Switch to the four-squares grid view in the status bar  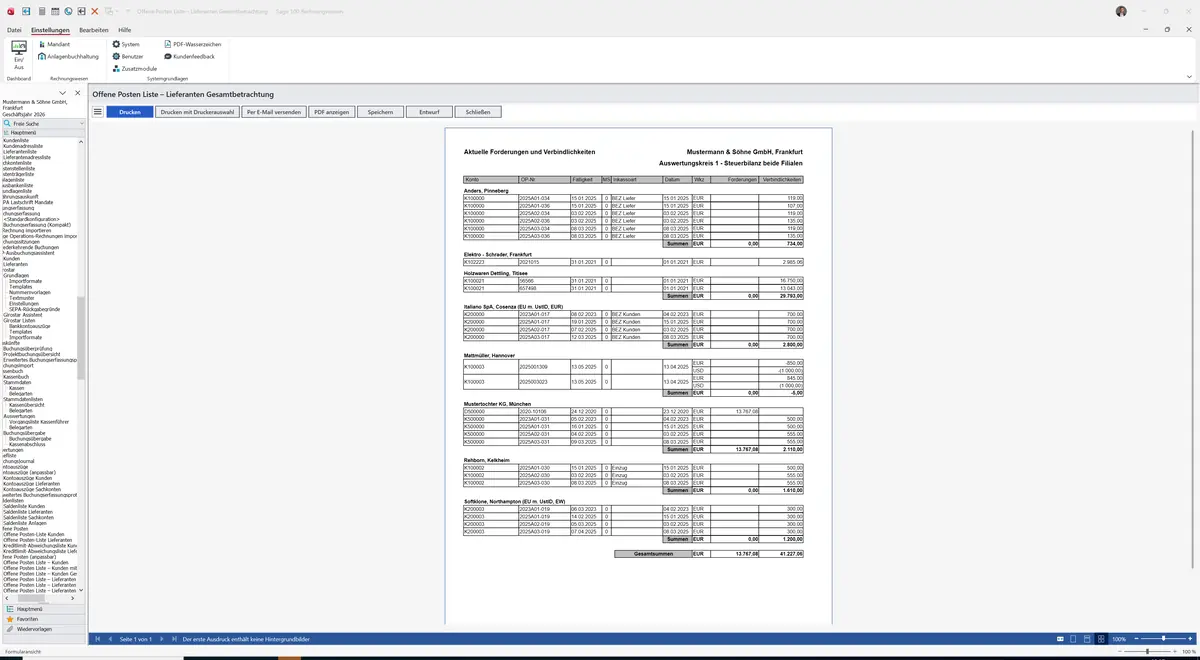(1101, 639)
